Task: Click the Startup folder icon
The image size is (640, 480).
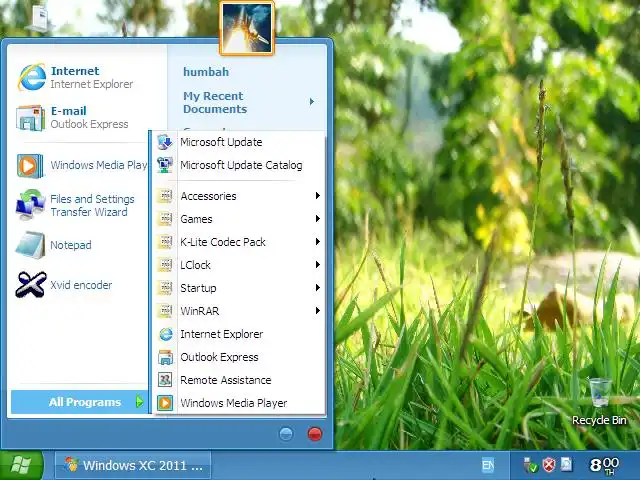Action: pyautogui.click(x=165, y=288)
